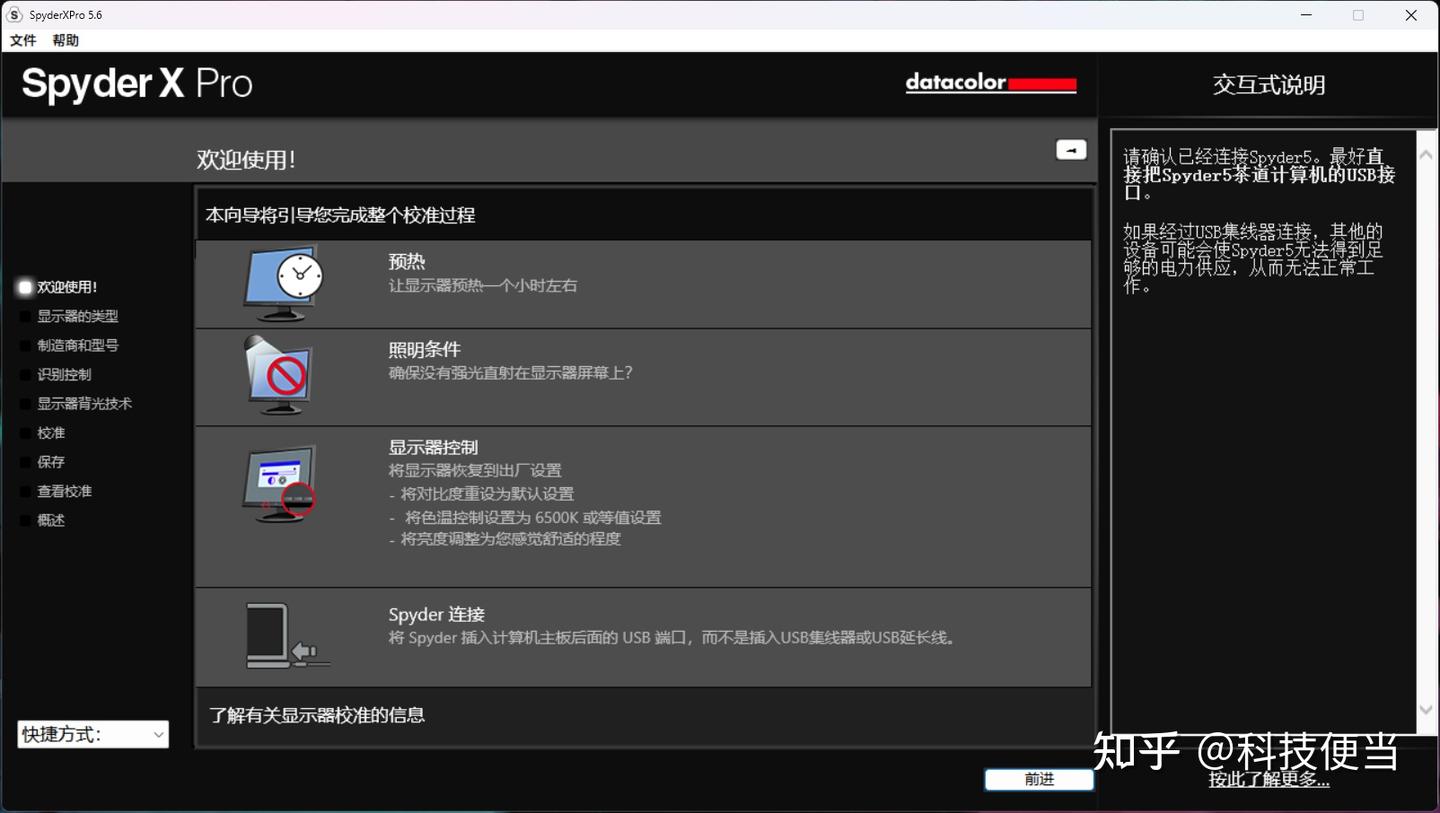
Task: Select the 校准 step in the sidebar
Action: [50, 432]
